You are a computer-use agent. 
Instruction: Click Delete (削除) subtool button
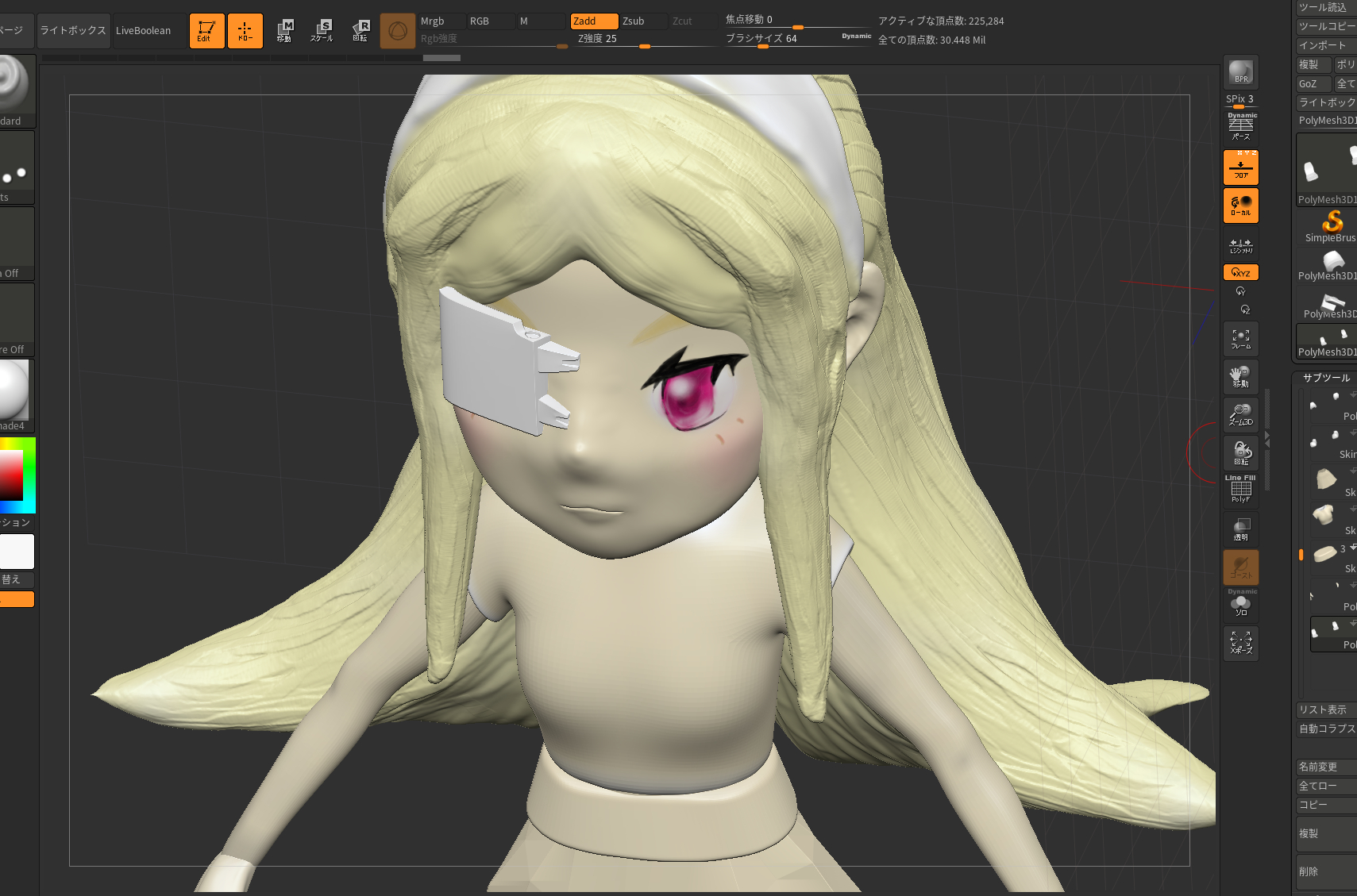1326,871
